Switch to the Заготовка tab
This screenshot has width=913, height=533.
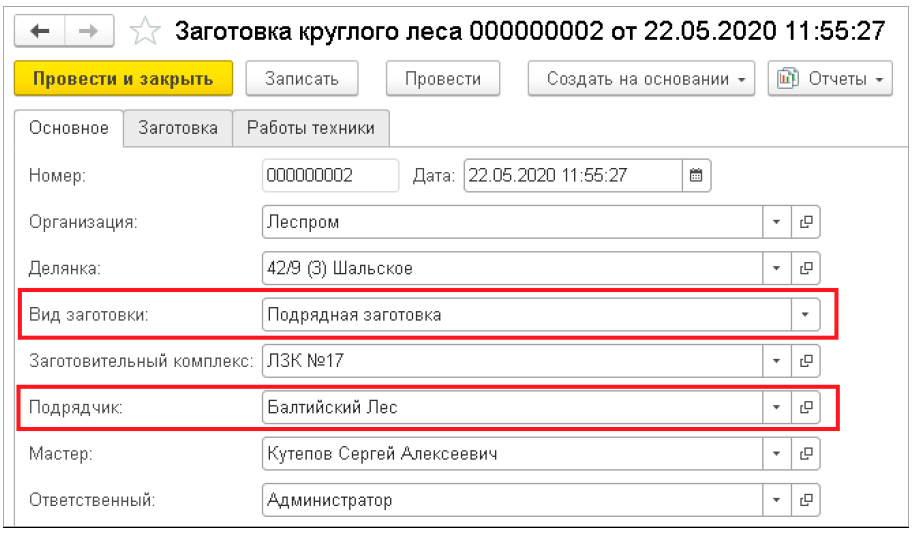click(178, 128)
